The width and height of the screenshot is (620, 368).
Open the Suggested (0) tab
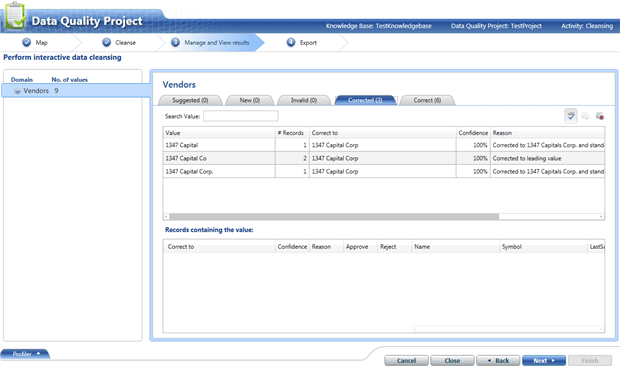click(190, 100)
